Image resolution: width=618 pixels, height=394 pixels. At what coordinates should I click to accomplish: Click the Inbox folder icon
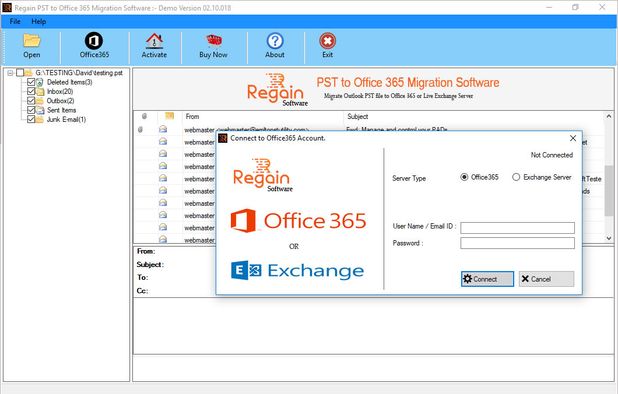[x=40, y=91]
